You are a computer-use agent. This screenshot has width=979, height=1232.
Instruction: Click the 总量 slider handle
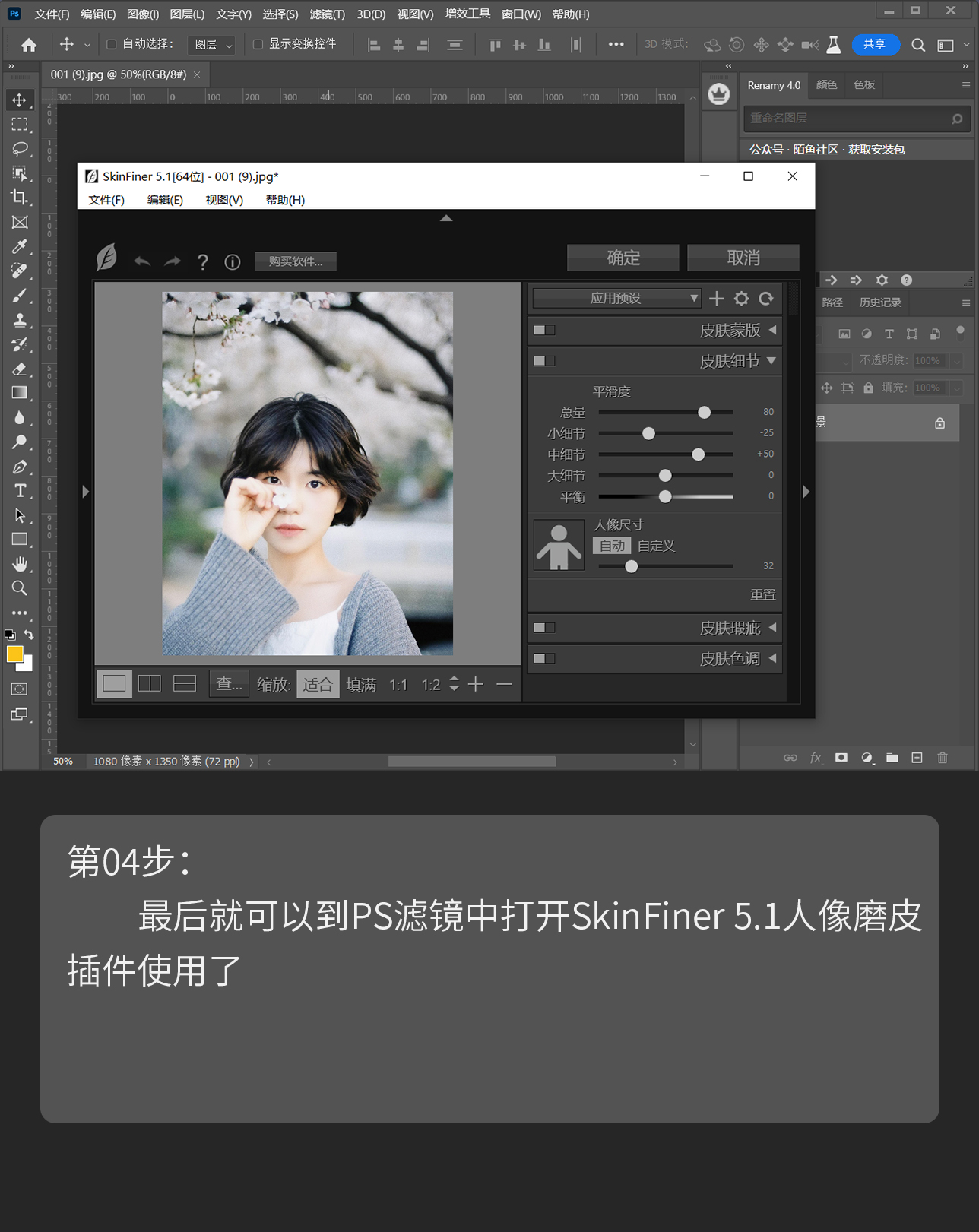705,412
